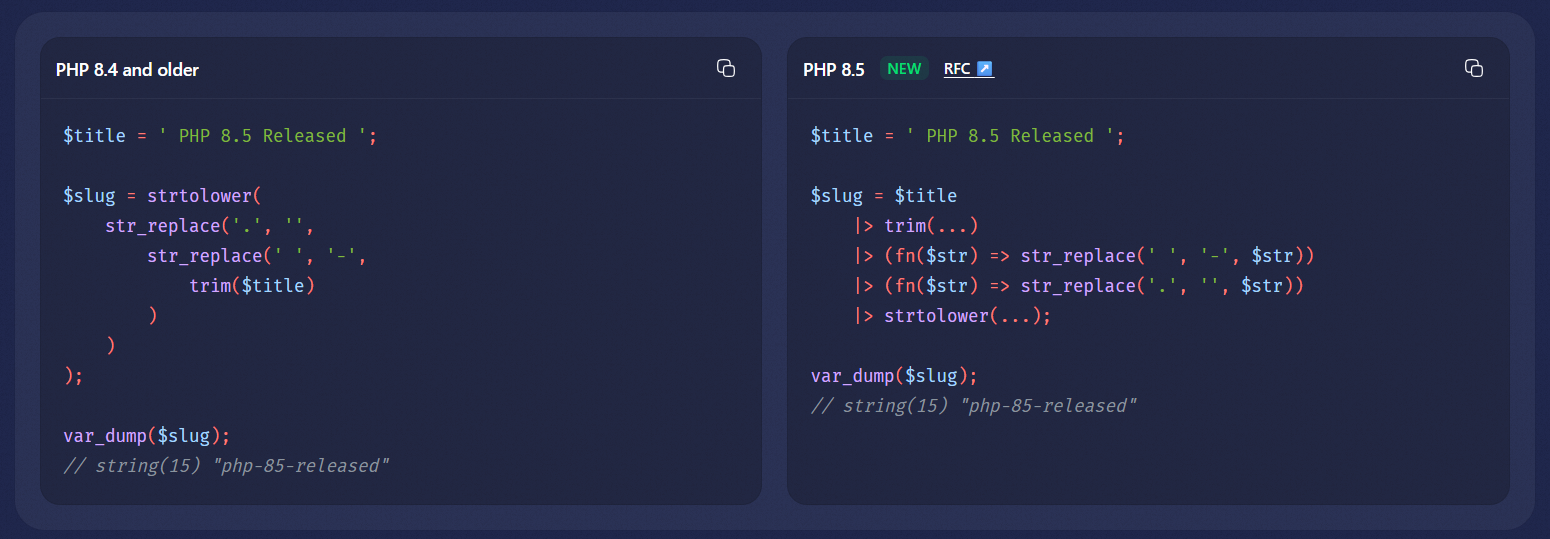
Task: Click the $title assignment in PHP 8.5 panel
Action: 967,136
